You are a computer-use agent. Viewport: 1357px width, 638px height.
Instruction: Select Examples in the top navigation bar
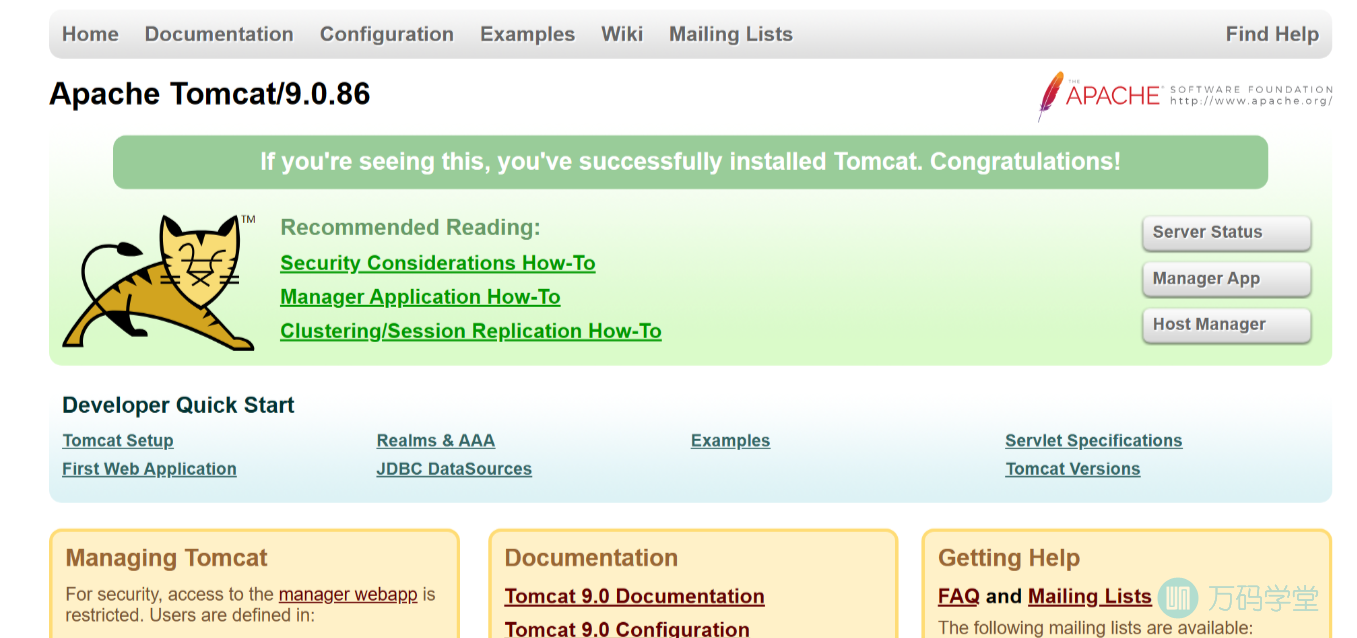(x=527, y=34)
